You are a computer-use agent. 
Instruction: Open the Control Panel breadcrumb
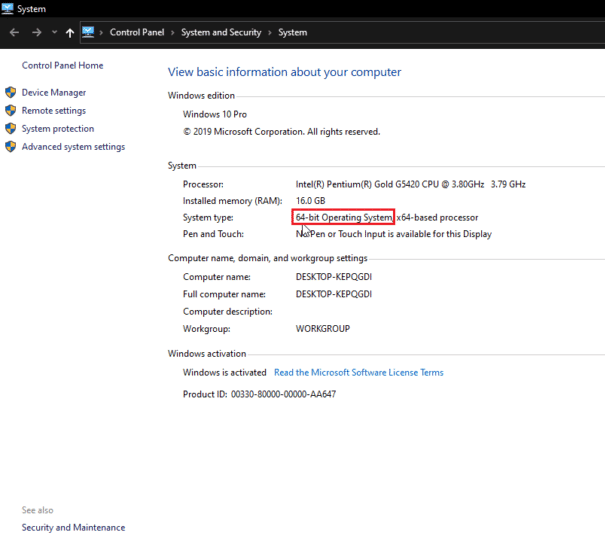tap(137, 32)
